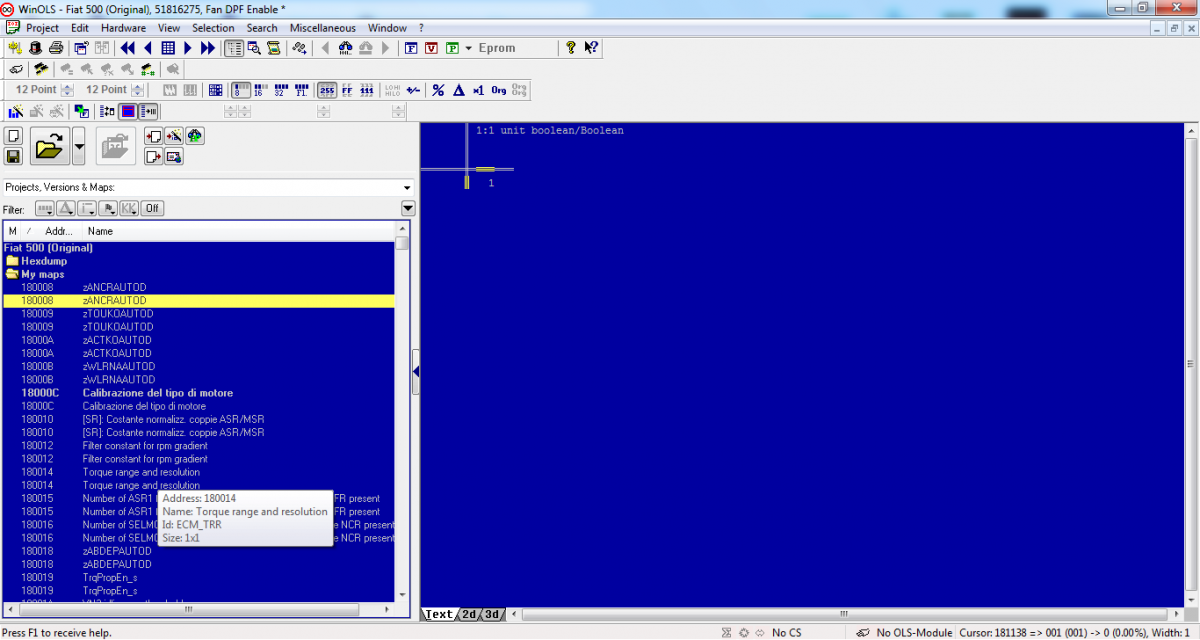Click the save diskette icon in the project panel
Image resolution: width=1200 pixels, height=640 pixels.
click(x=13, y=156)
